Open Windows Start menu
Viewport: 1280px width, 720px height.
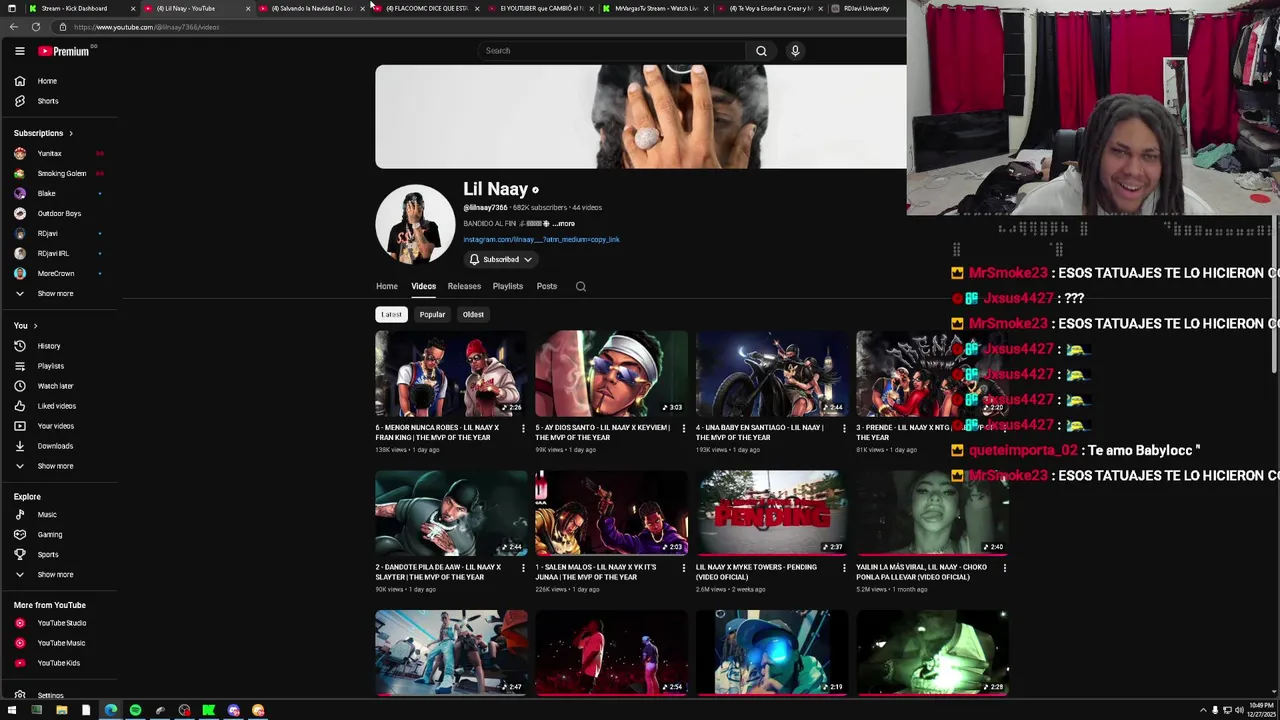tap(11, 710)
